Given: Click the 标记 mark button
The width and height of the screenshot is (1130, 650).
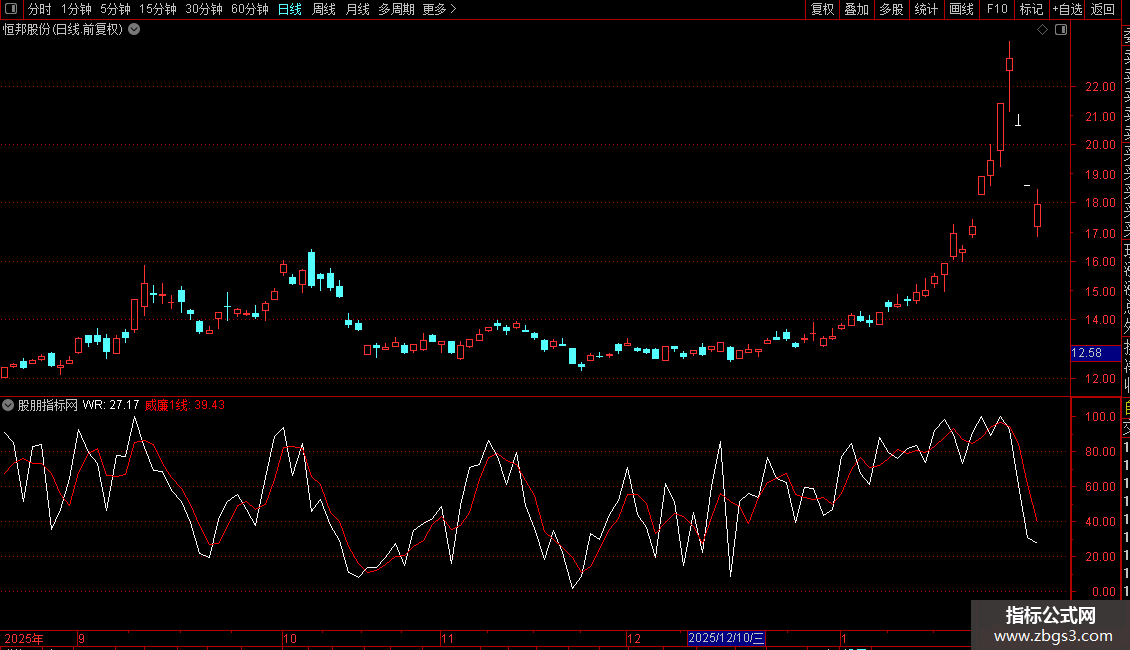Looking at the screenshot, I should click(x=1031, y=9).
